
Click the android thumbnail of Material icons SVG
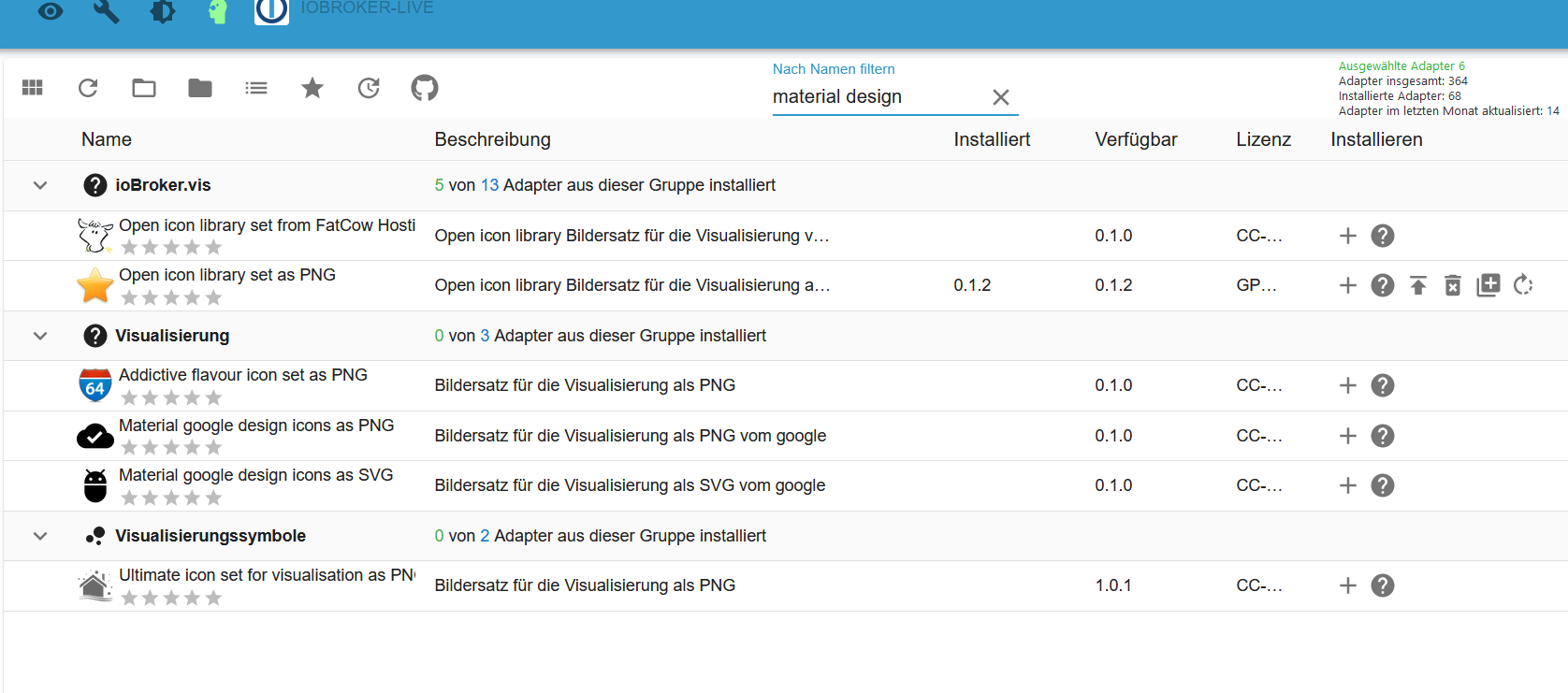pyautogui.click(x=95, y=485)
